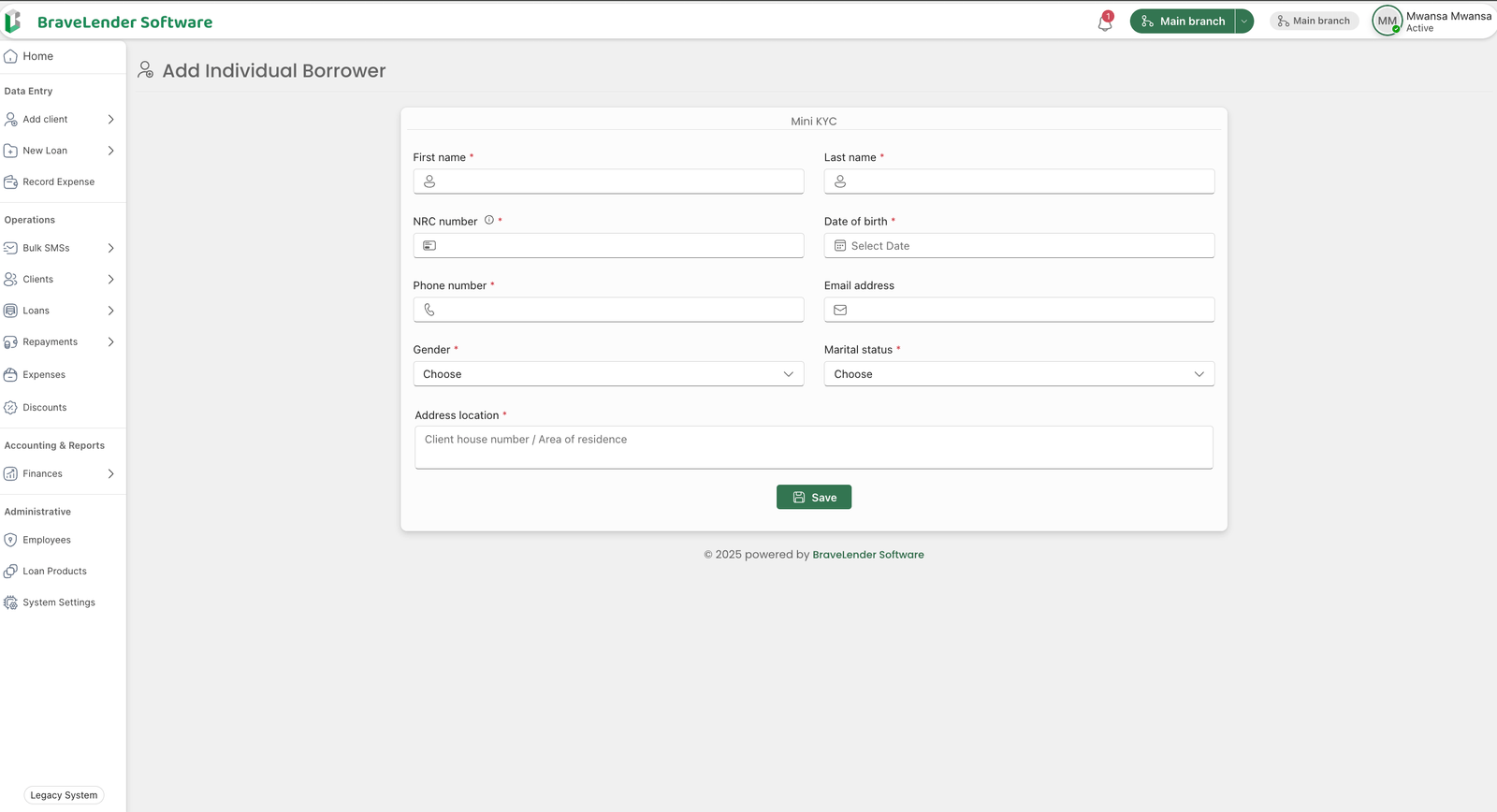This screenshot has width=1497, height=812.
Task: Click the phone icon in Phone number
Action: click(429, 310)
